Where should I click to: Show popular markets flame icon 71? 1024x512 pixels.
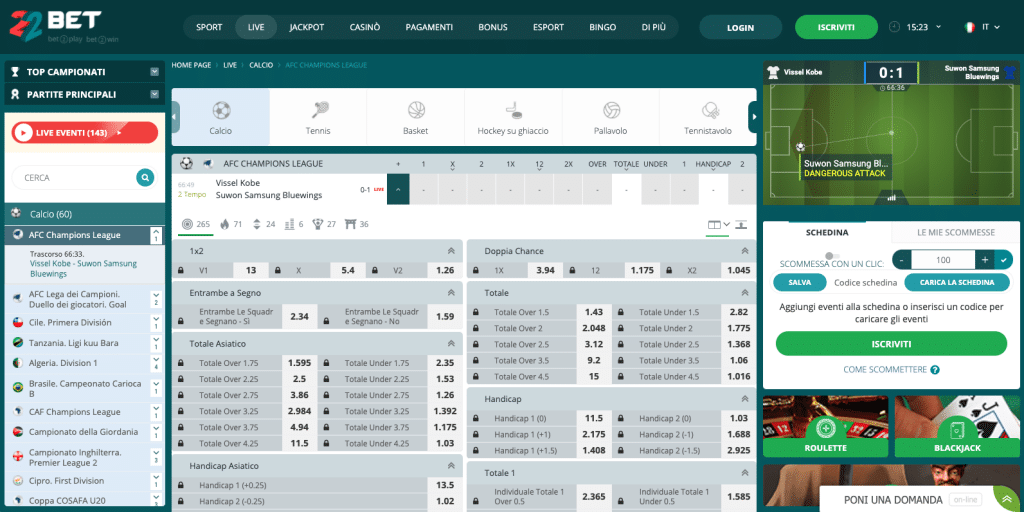point(225,224)
